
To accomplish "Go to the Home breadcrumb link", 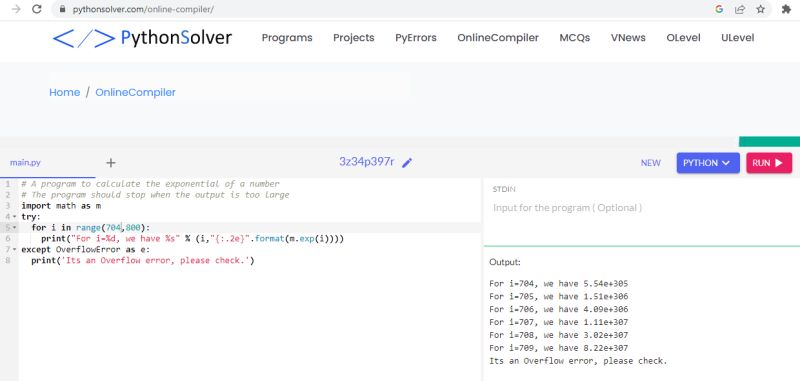I will tap(64, 92).
